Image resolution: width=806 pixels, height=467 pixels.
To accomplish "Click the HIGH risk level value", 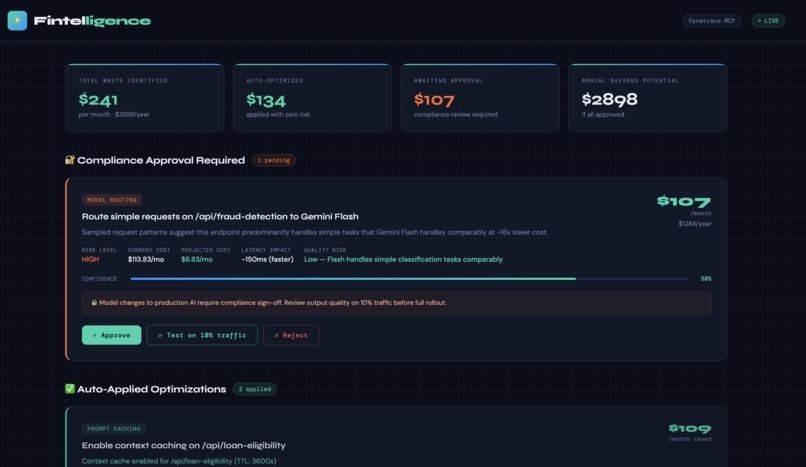I will [x=90, y=259].
